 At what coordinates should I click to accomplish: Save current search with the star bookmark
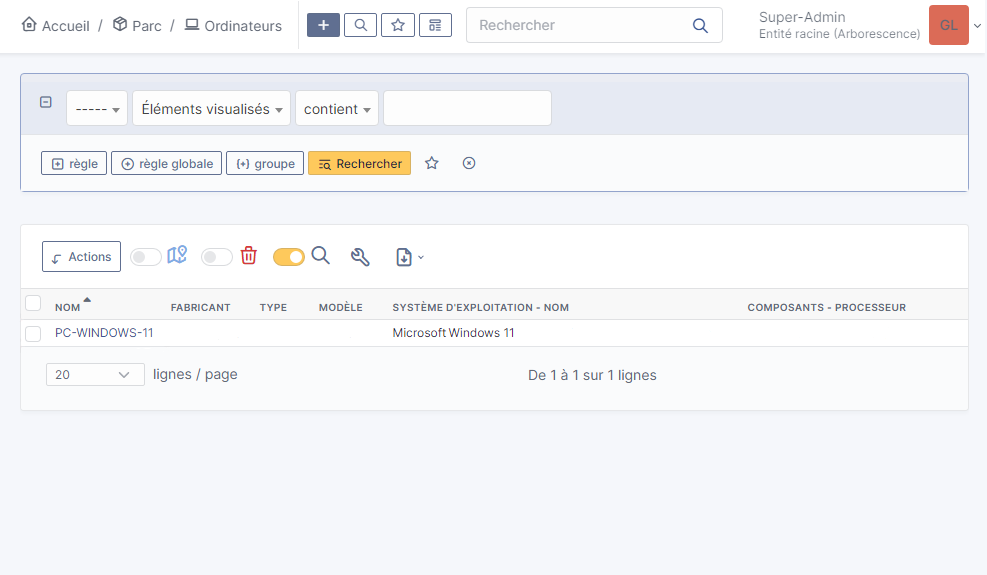(431, 163)
